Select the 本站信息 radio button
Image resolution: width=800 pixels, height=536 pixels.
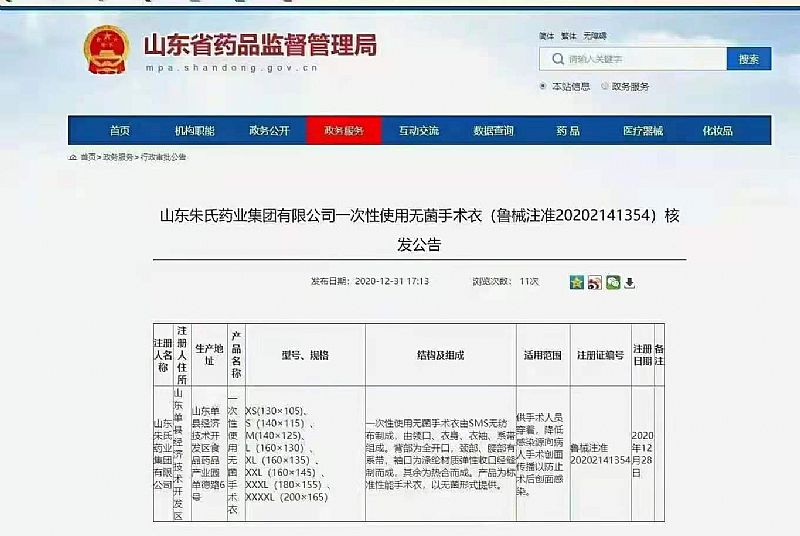543,86
